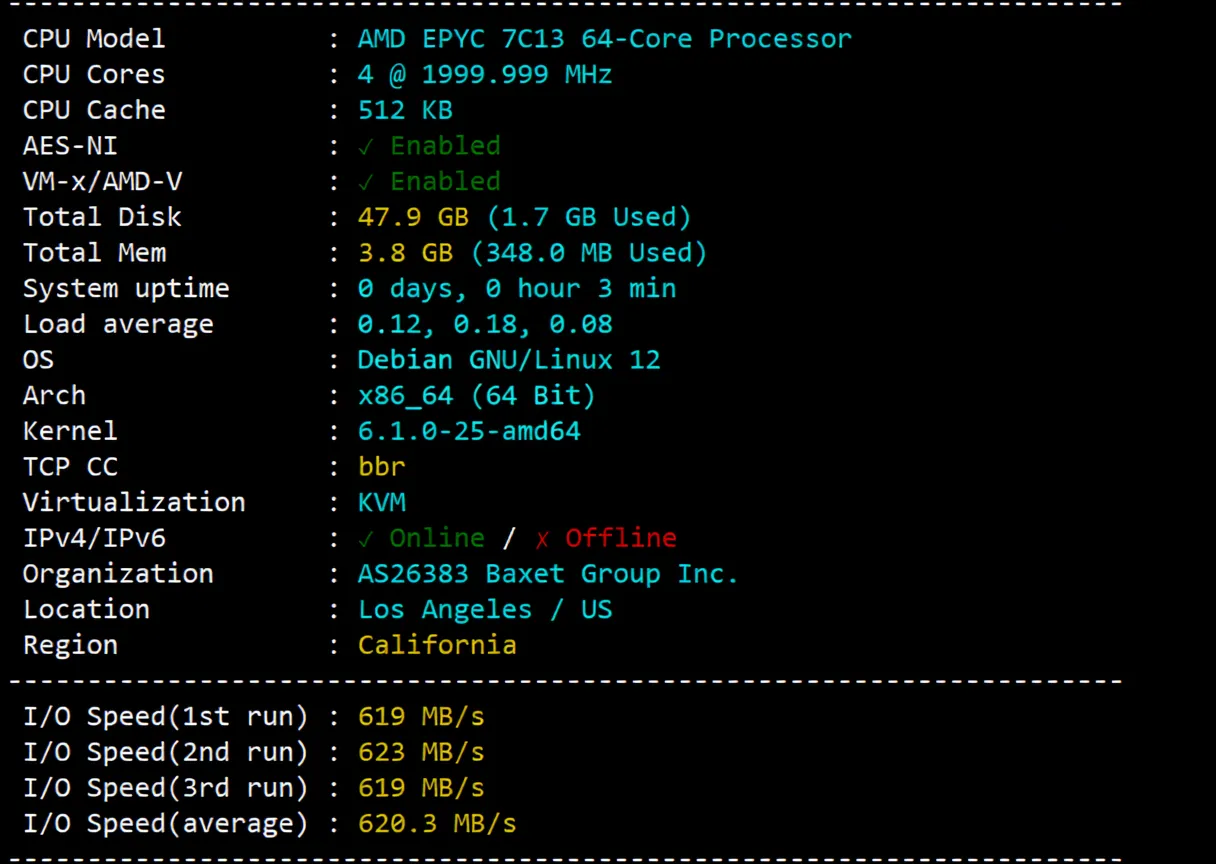Toggle the IPv6 Offline indicator
Viewport: 1216px width, 864px height.
[620, 538]
